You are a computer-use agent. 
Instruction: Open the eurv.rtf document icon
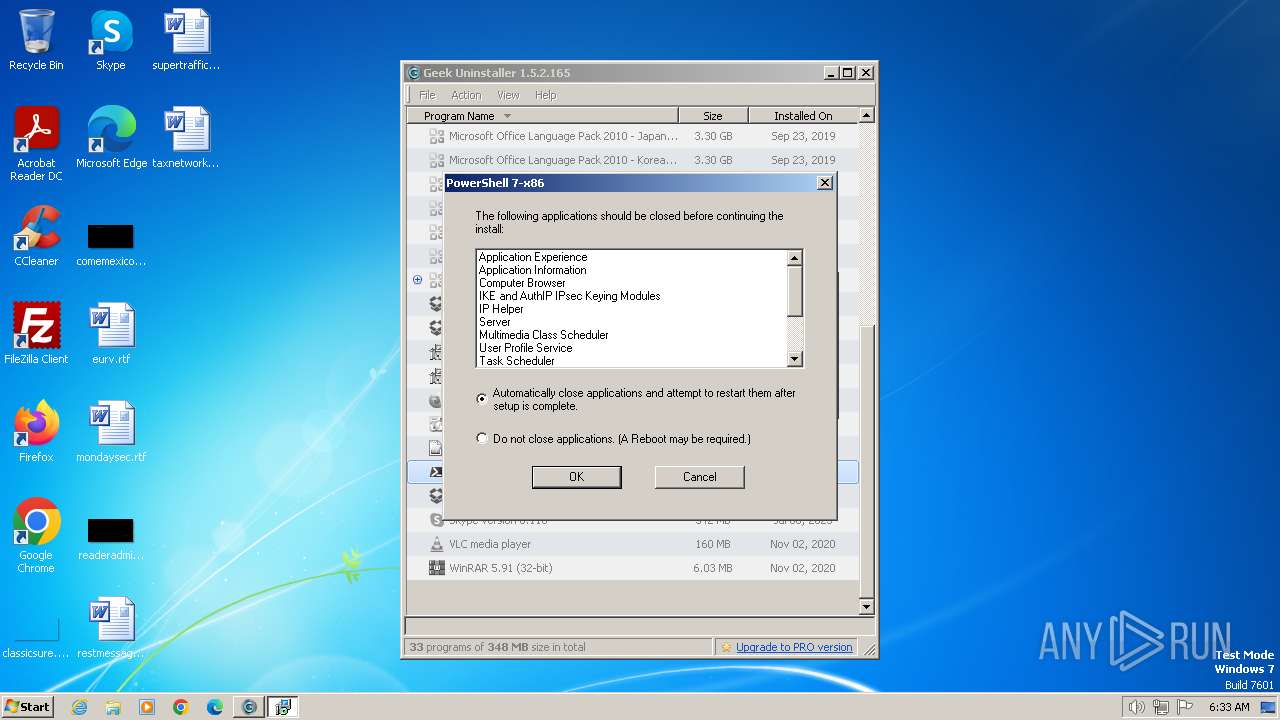click(x=111, y=334)
